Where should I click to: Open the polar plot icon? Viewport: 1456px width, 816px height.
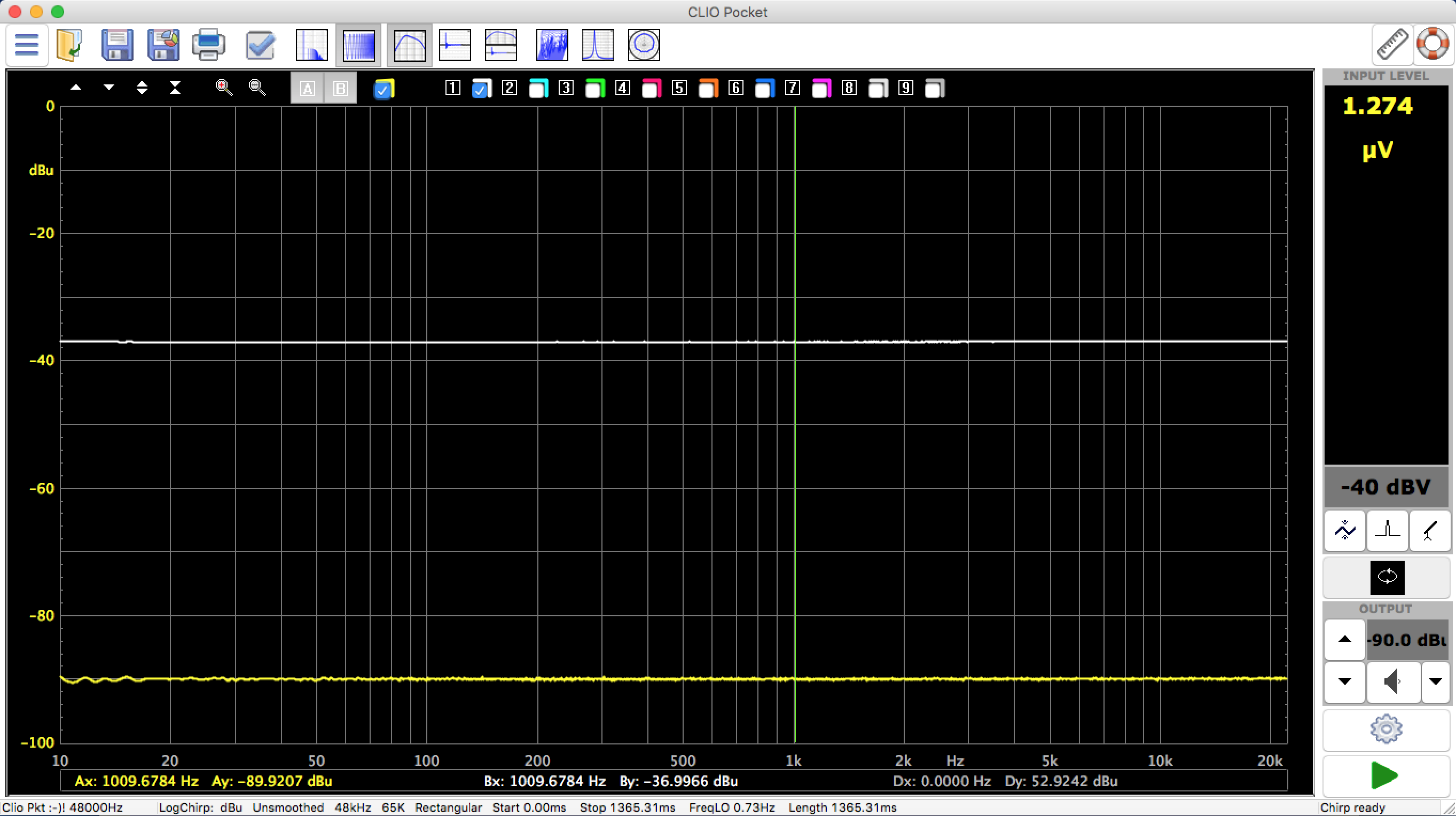(644, 45)
